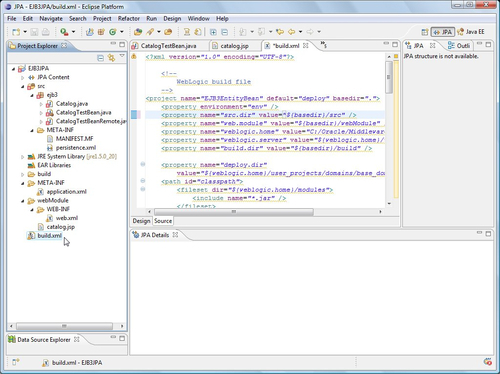
Task: Click Project Explorer horizontal scrollbar
Action: point(64,326)
